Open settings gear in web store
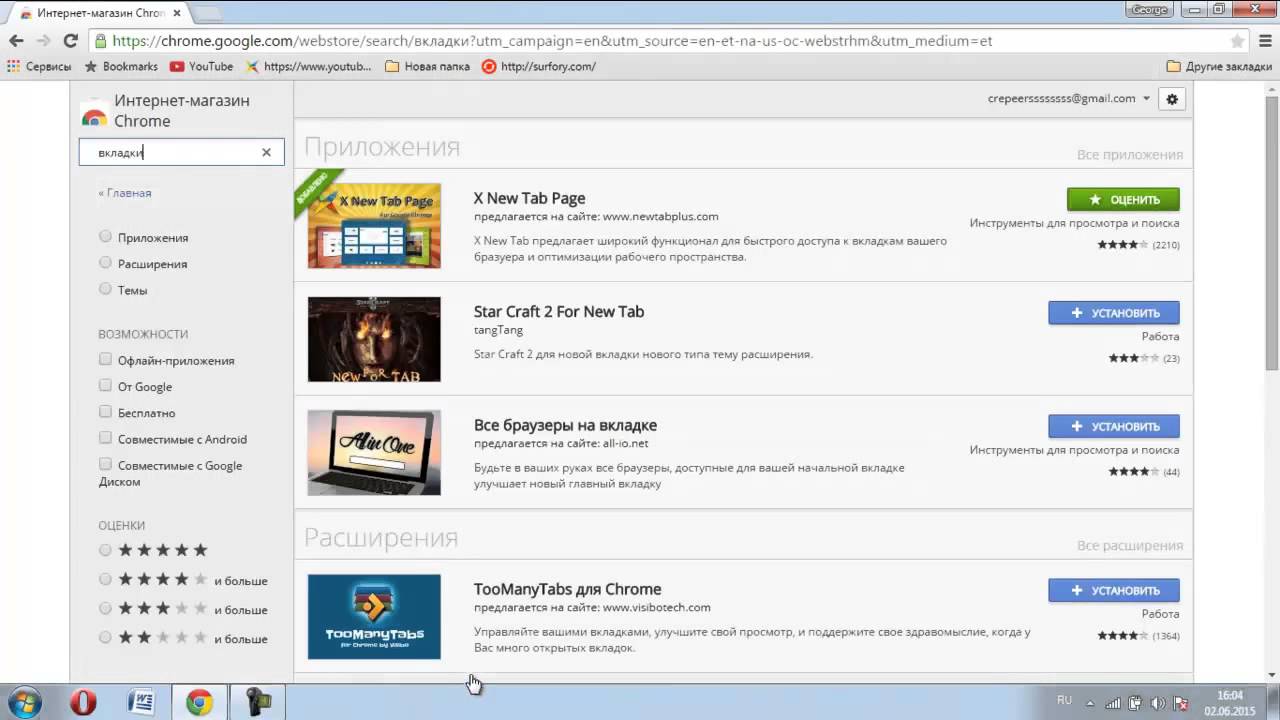 coord(1172,99)
